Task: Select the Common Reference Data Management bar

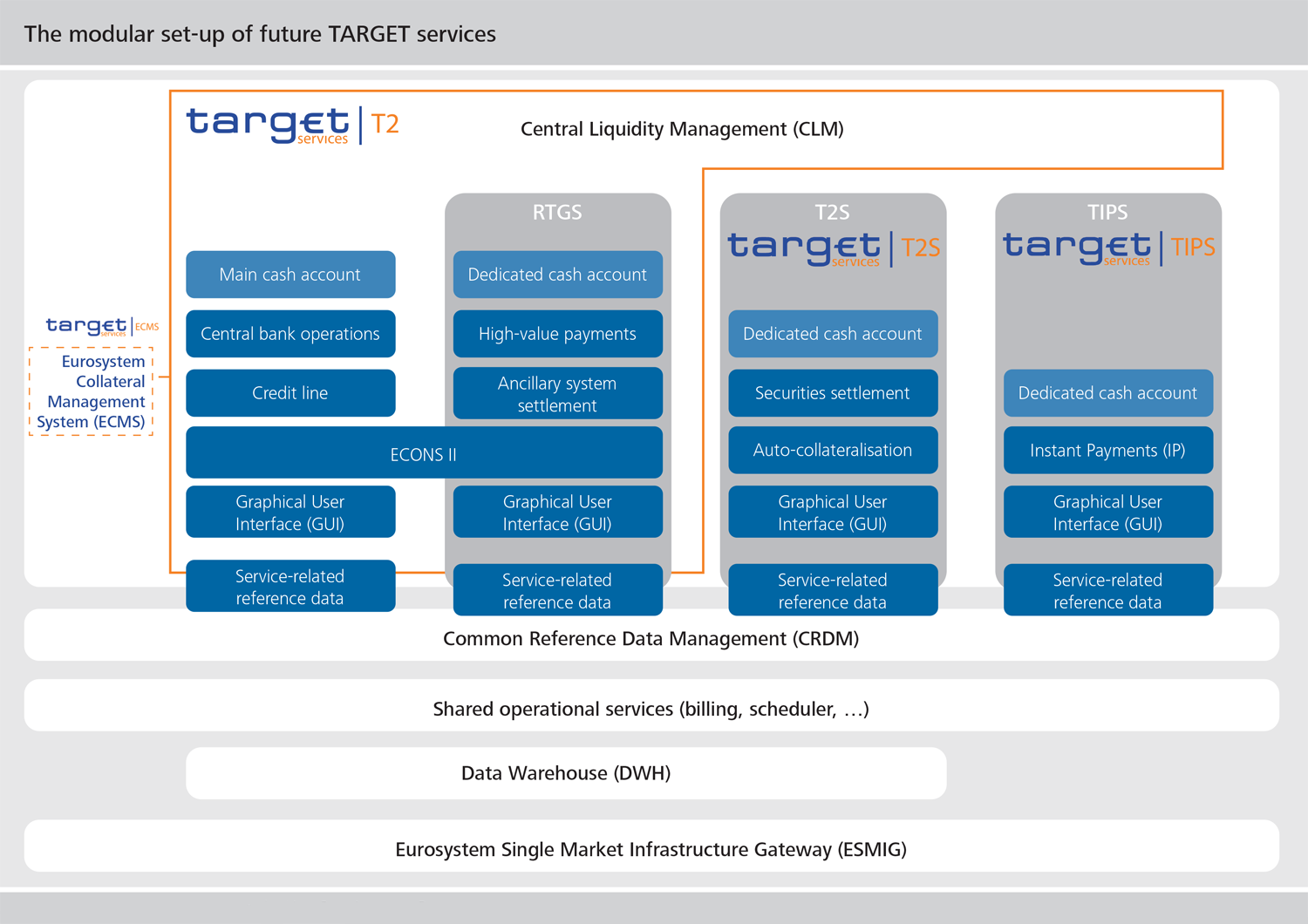Action: coord(651,638)
